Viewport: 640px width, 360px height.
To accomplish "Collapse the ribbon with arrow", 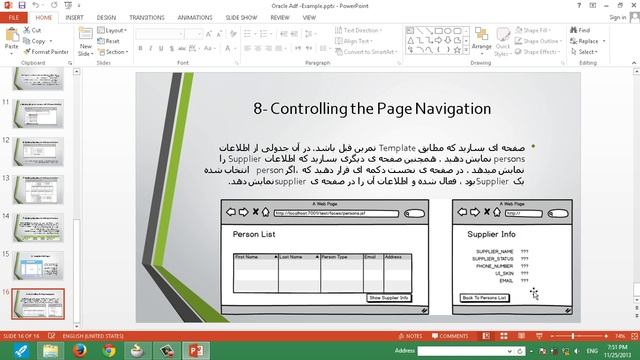I will [634, 63].
